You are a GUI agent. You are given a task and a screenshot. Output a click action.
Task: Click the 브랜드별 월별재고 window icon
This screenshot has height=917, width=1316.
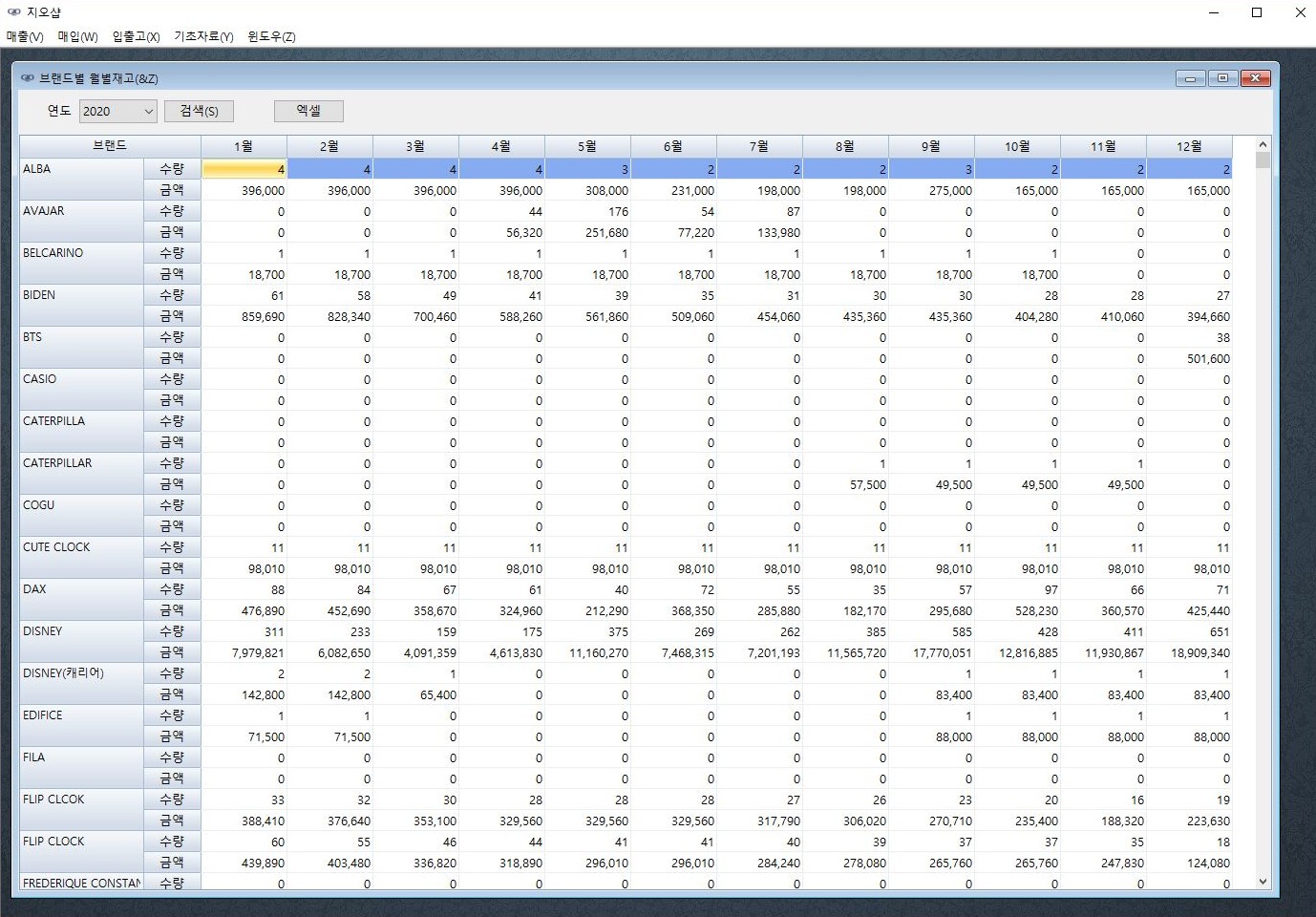[27, 78]
